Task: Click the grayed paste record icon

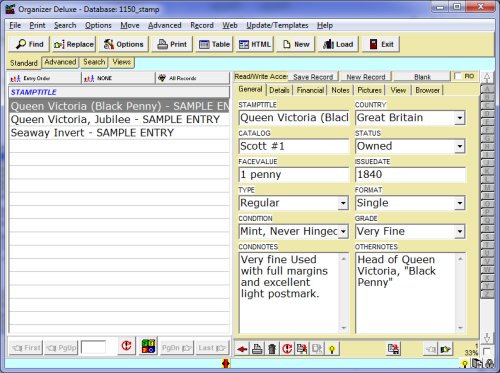Action: click(x=317, y=349)
